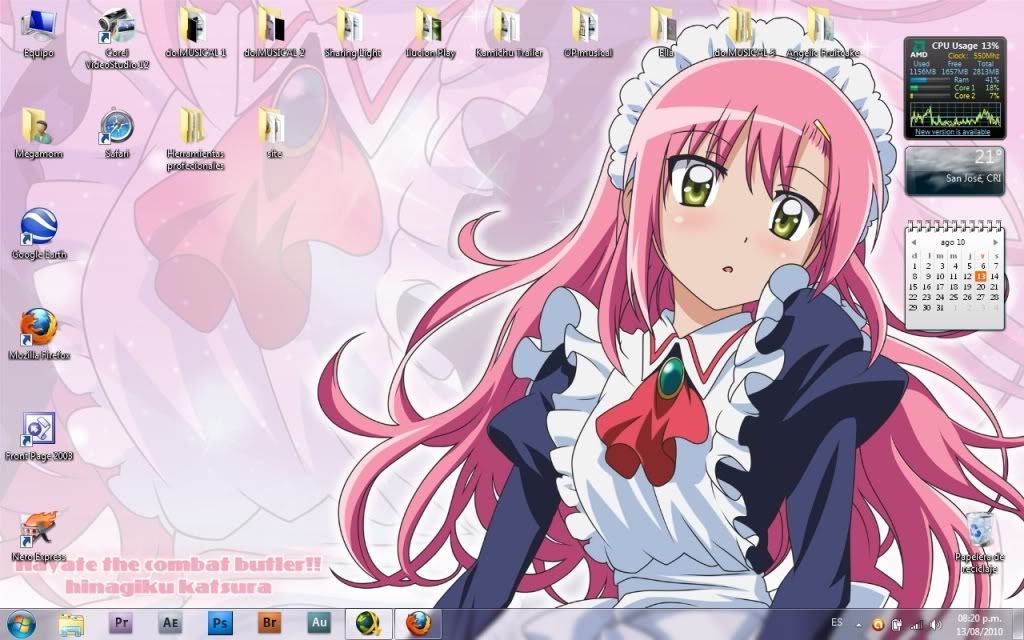This screenshot has height=640, width=1024.
Task: Click the CPU usage history graph
Action: pyautogui.click(x=955, y=114)
